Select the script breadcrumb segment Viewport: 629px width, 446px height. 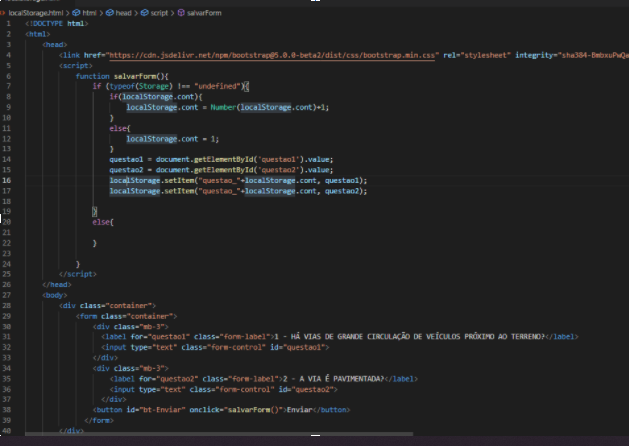[159, 13]
